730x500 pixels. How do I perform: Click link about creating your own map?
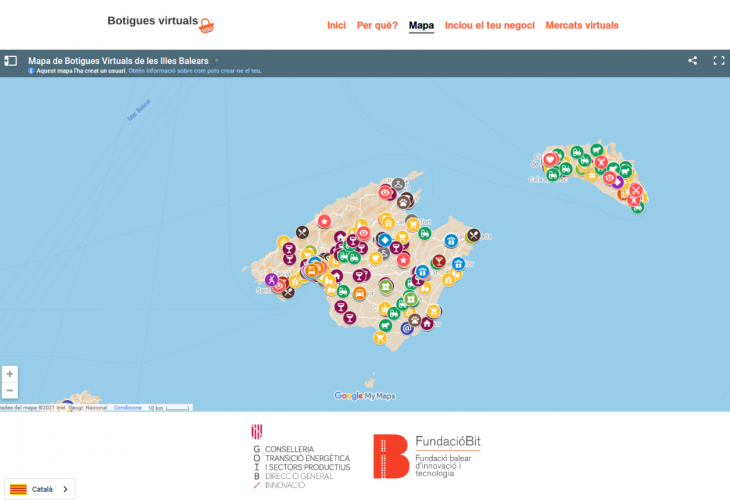click(x=211, y=72)
